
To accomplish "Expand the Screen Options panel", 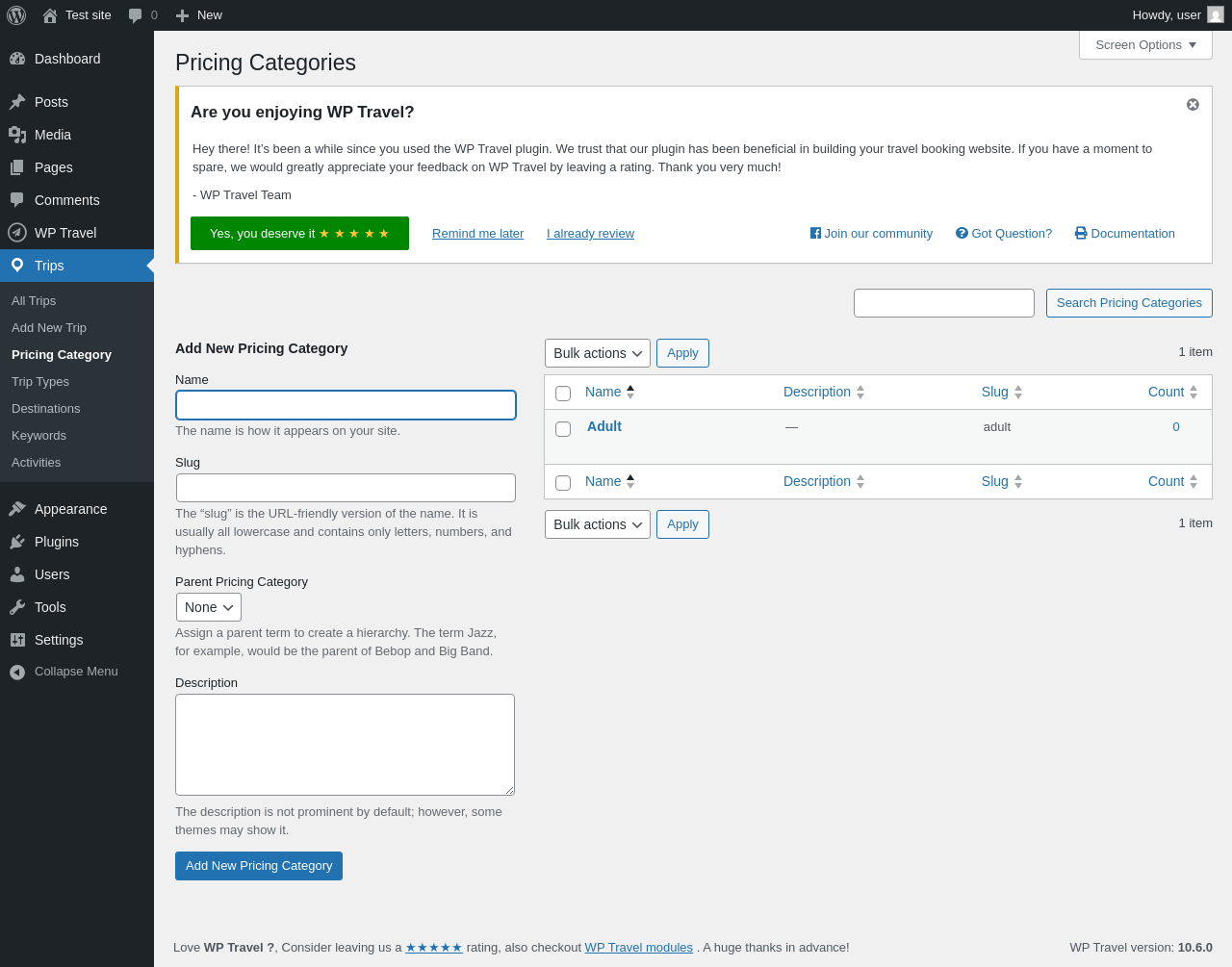I will pos(1145,45).
